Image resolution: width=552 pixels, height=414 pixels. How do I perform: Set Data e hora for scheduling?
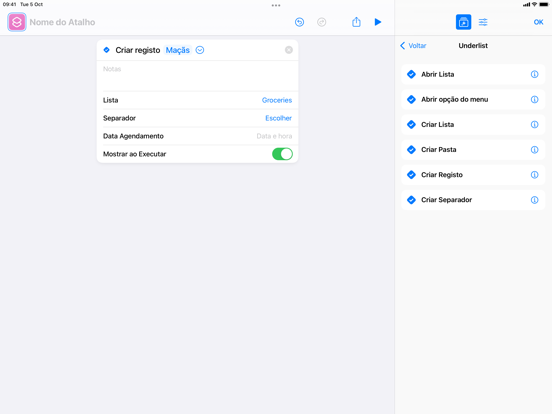tap(274, 136)
